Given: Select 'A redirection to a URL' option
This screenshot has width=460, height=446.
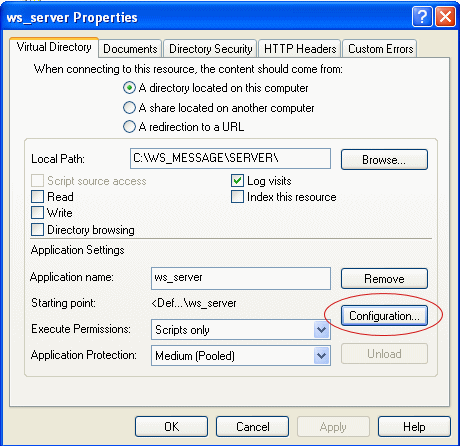Looking at the screenshot, I should [x=129, y=127].
